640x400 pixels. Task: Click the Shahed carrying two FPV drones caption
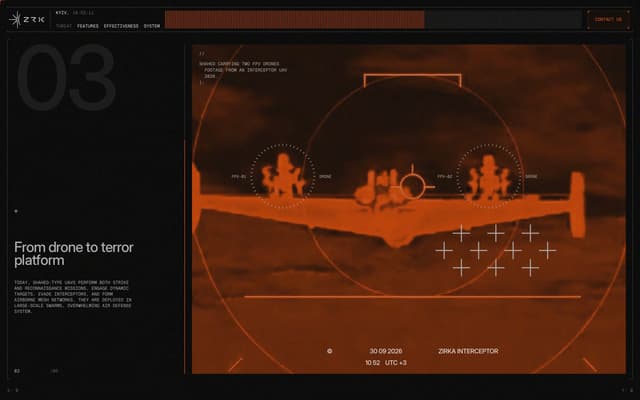coord(243,70)
